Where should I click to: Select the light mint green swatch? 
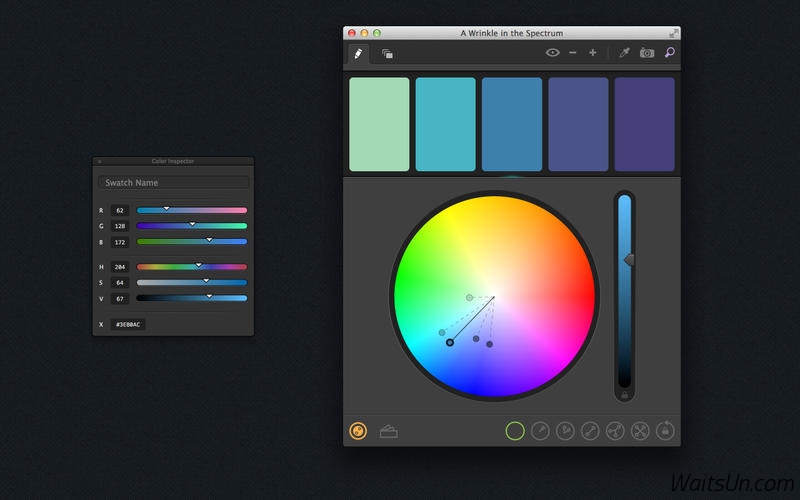coord(379,124)
